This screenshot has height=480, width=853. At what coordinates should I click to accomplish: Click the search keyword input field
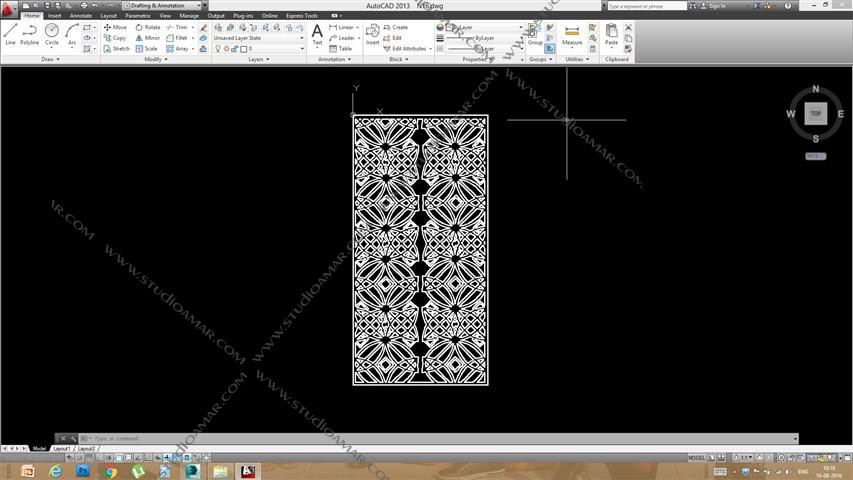tap(647, 6)
